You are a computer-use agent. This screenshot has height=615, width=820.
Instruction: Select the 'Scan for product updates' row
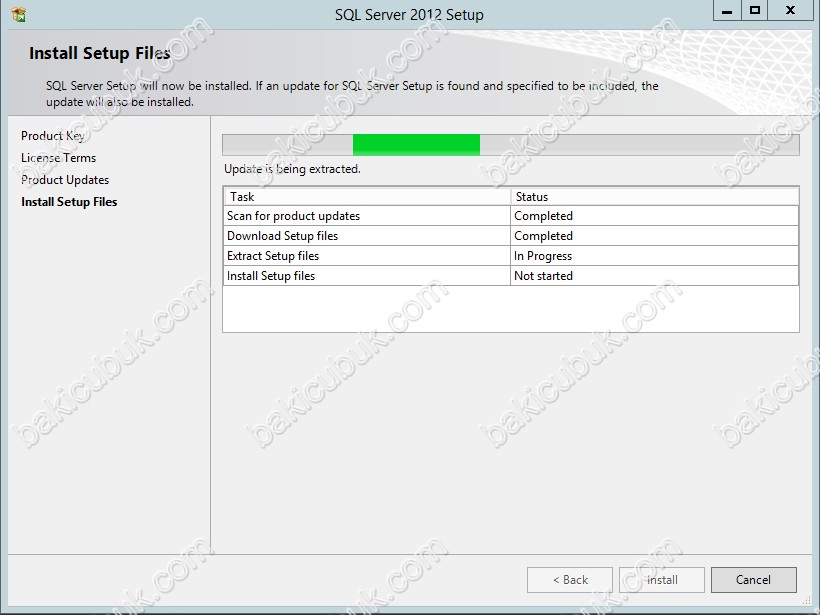[x=511, y=216]
